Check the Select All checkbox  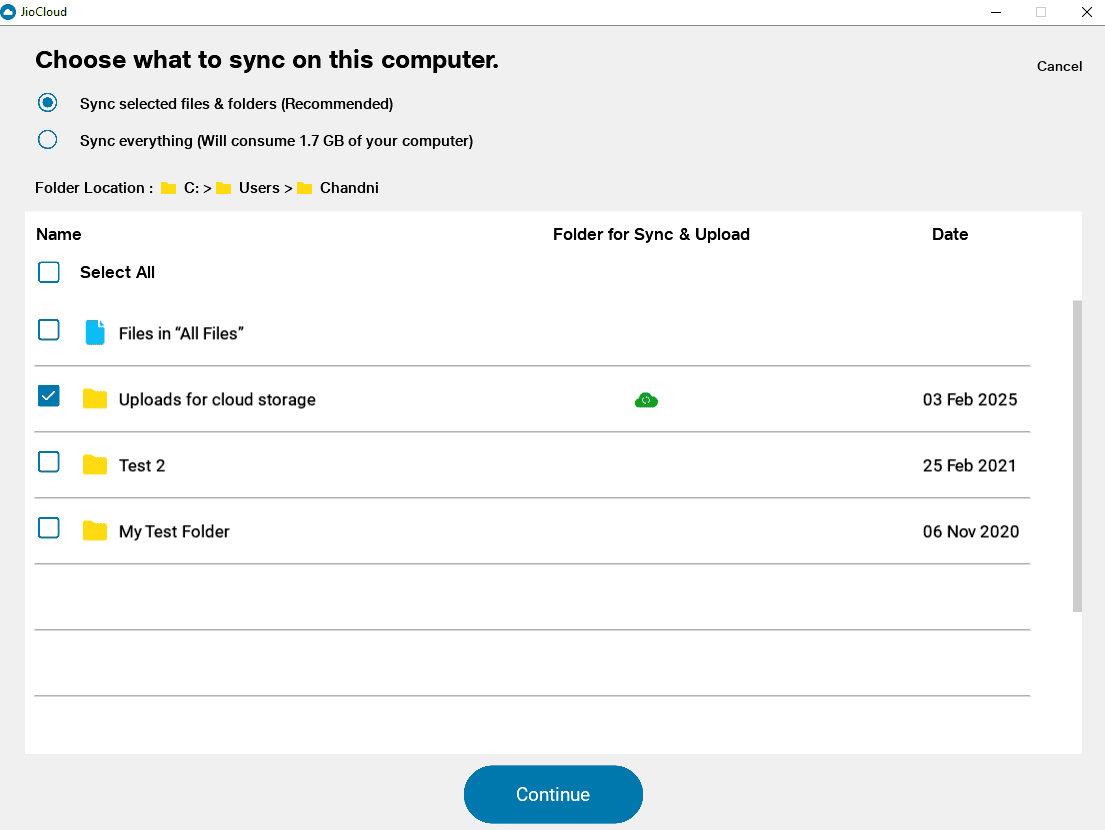click(x=49, y=272)
